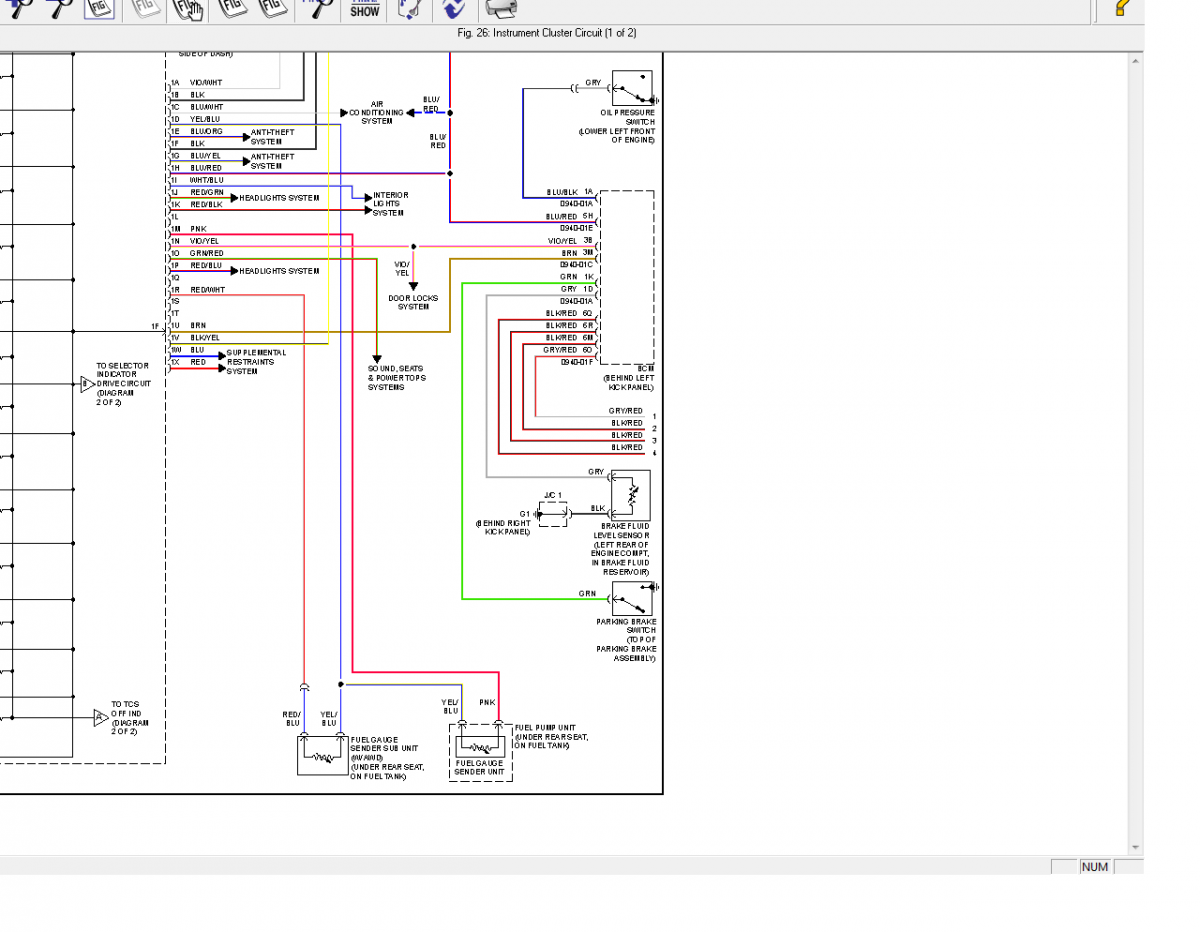
Task: Click the zoom out magnifier icon
Action: click(x=58, y=8)
